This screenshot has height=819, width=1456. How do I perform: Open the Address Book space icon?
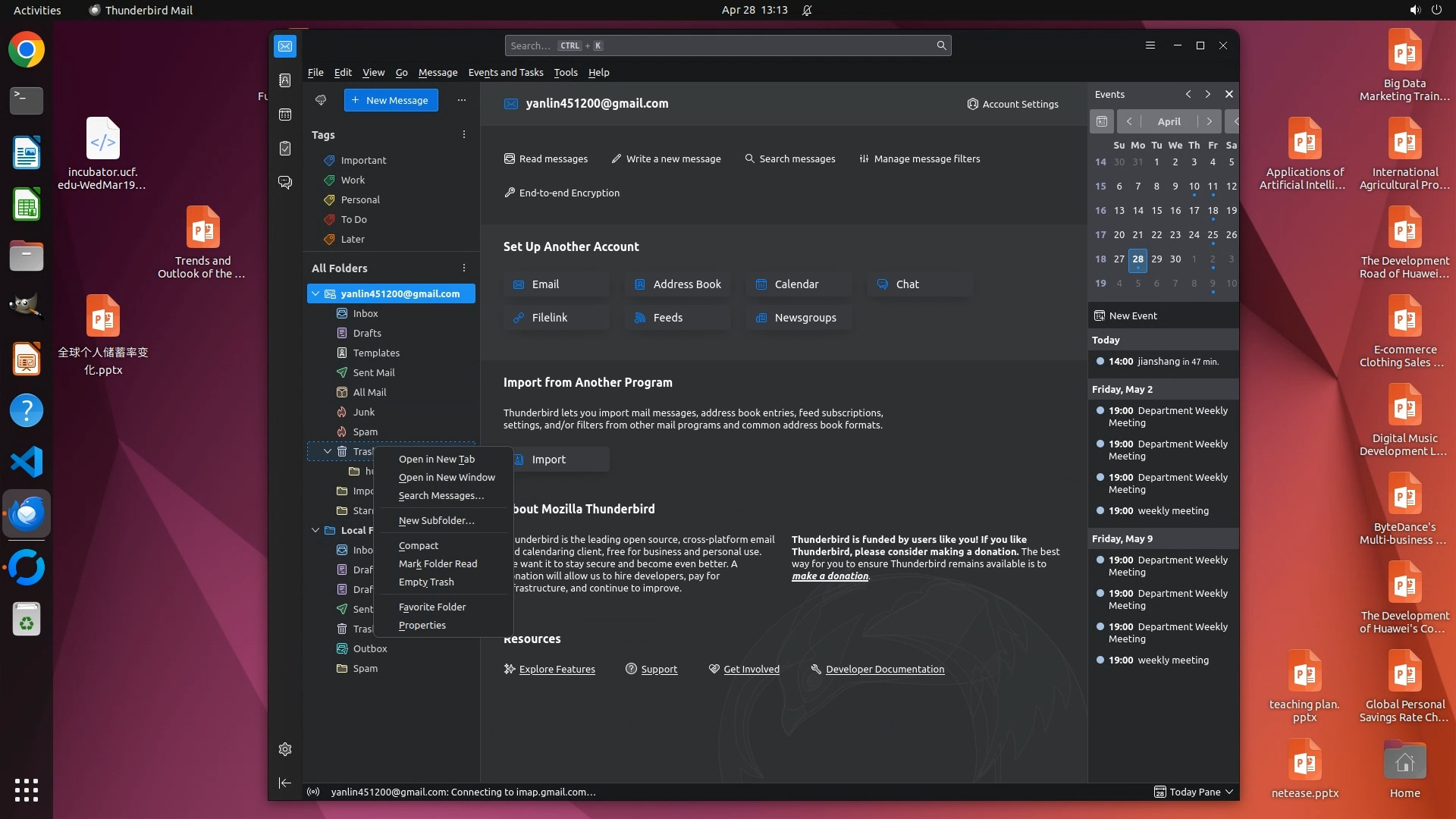coord(285,80)
